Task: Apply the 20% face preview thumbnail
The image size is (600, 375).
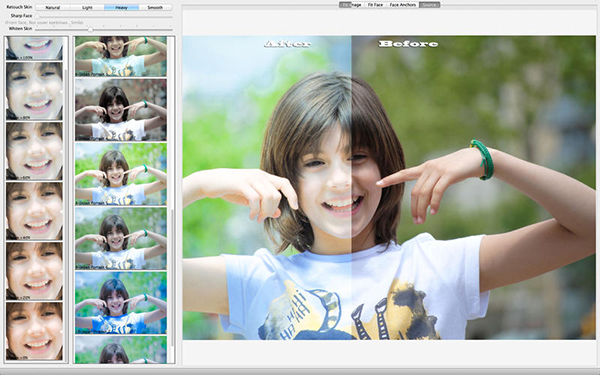Action: [34, 271]
